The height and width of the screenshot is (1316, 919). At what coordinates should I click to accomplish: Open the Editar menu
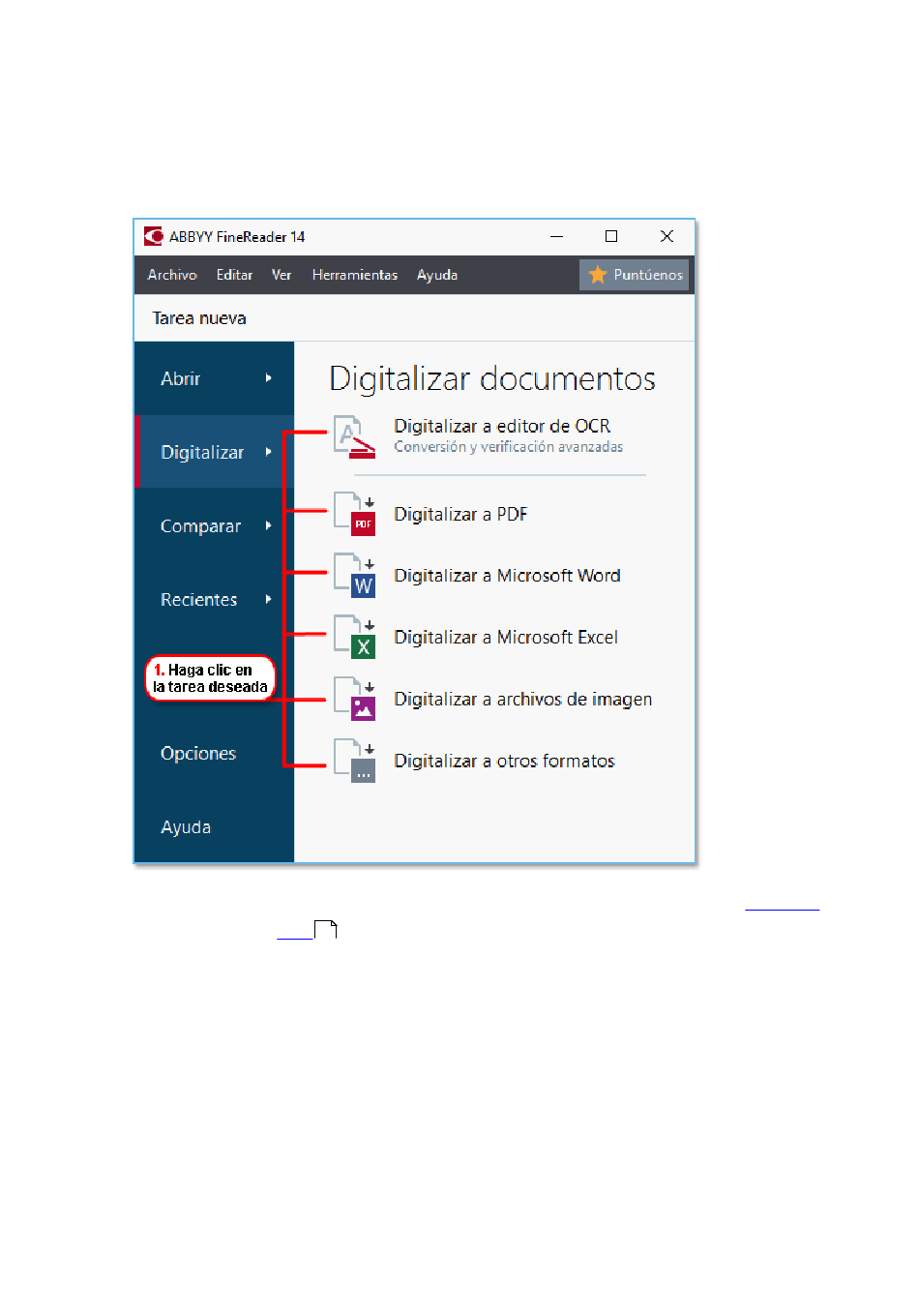[x=234, y=275]
